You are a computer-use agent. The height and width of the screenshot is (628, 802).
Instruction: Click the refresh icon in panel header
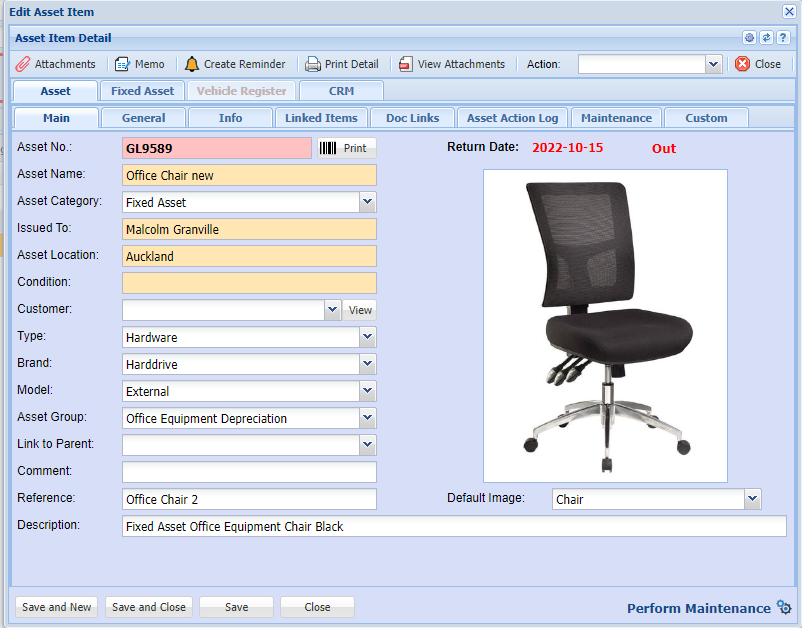[766, 38]
